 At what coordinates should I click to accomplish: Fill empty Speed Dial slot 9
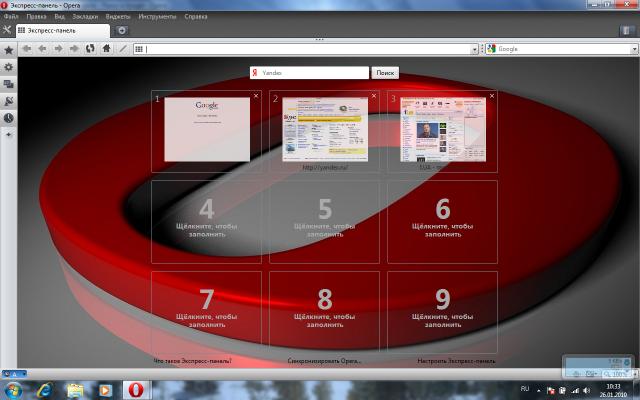tap(442, 312)
